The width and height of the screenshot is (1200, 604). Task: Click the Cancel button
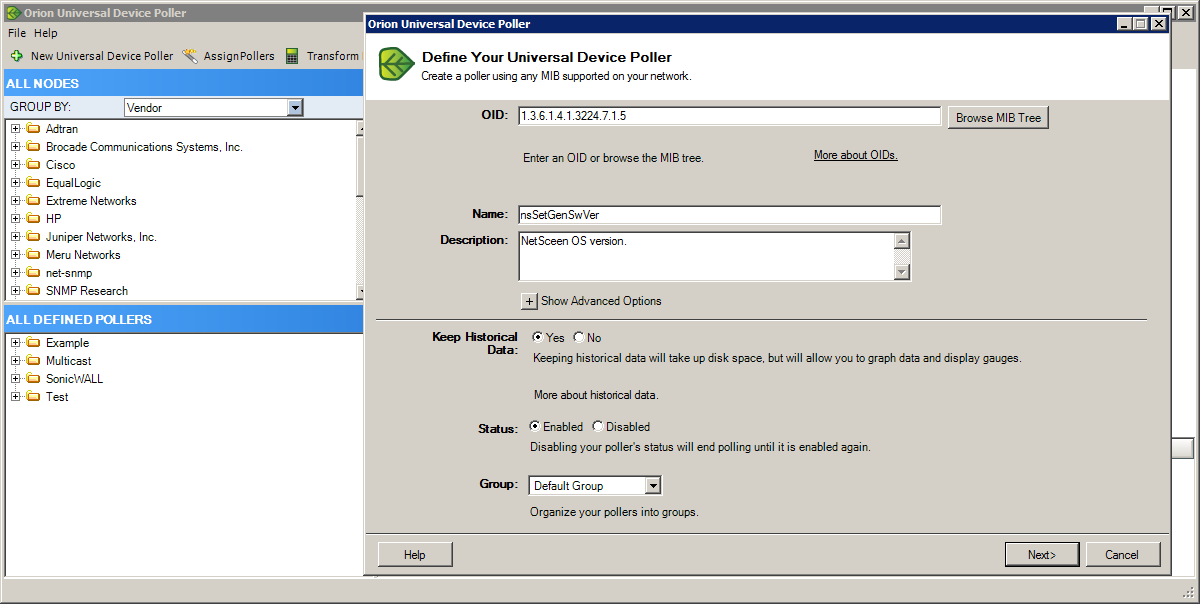coord(1122,555)
